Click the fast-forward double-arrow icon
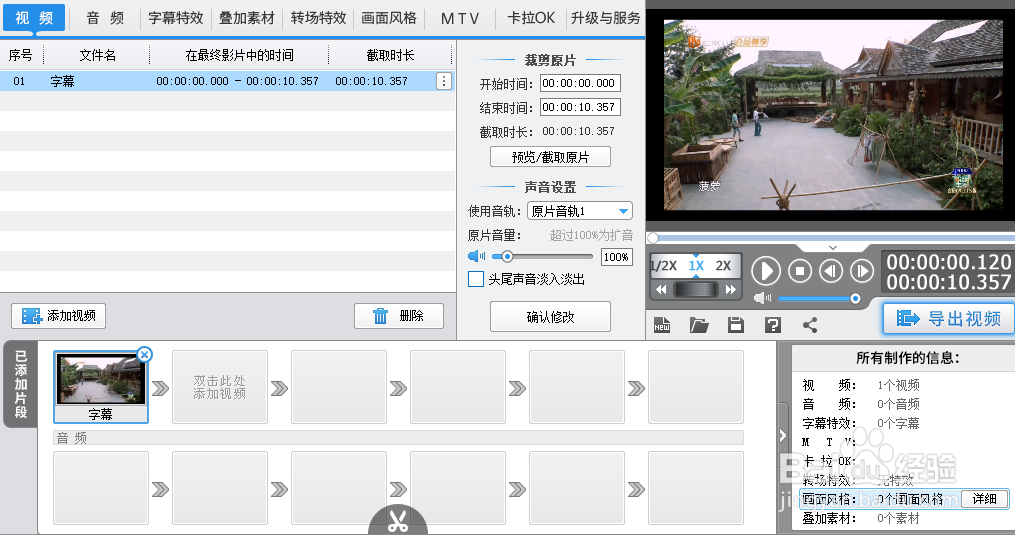 click(x=731, y=290)
